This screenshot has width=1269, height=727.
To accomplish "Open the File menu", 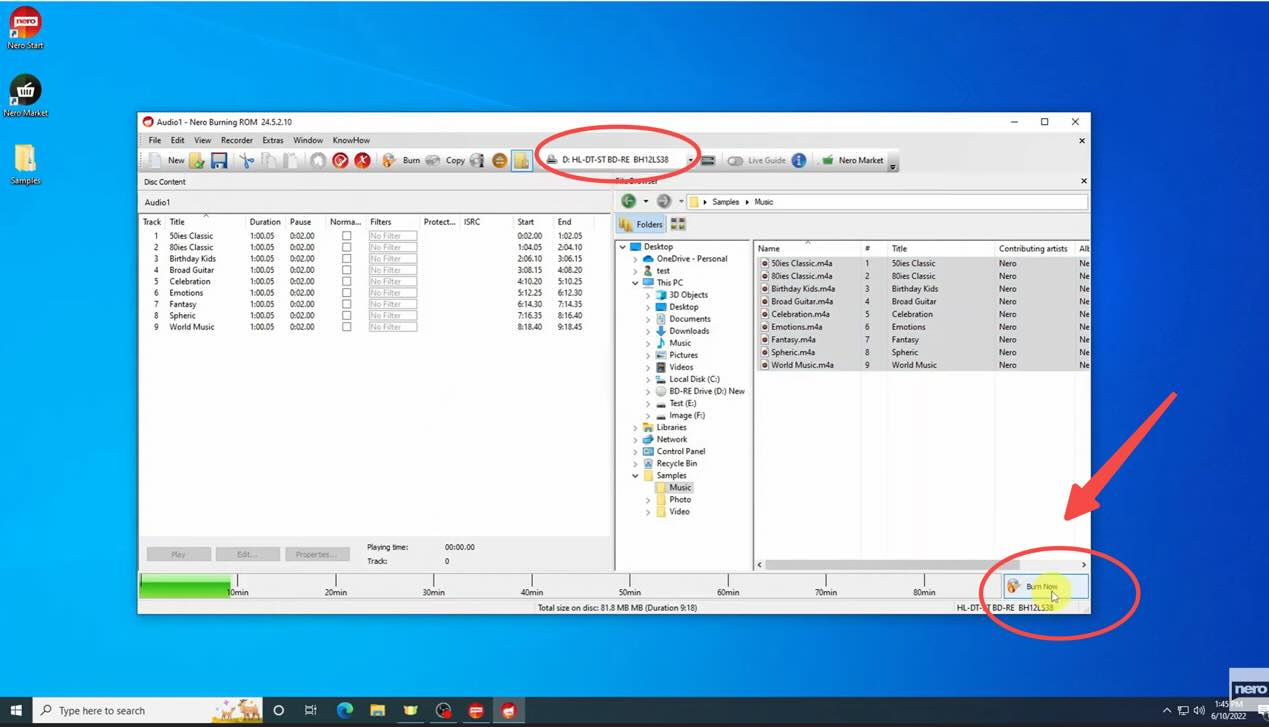I will (155, 140).
